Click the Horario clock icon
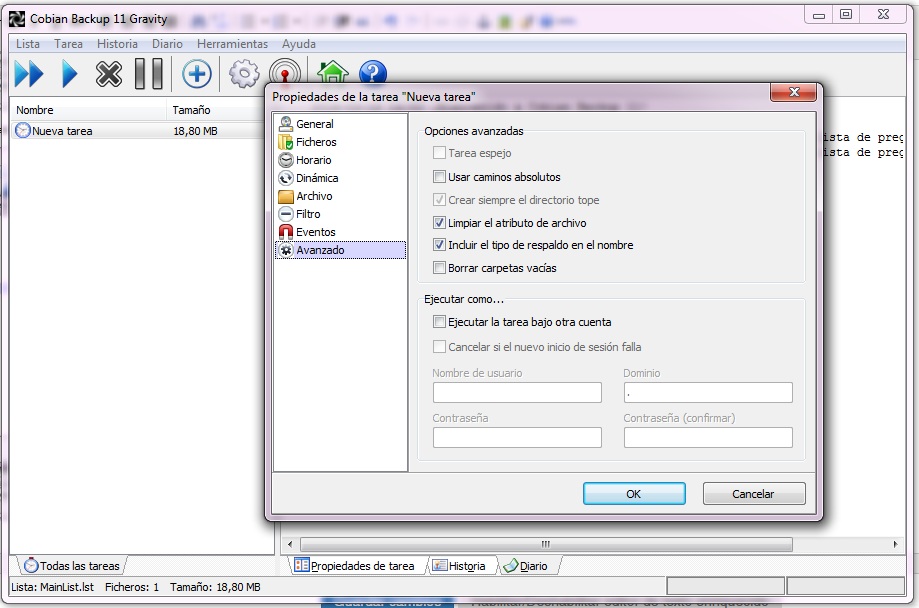The height and width of the screenshot is (608, 919). click(285, 160)
